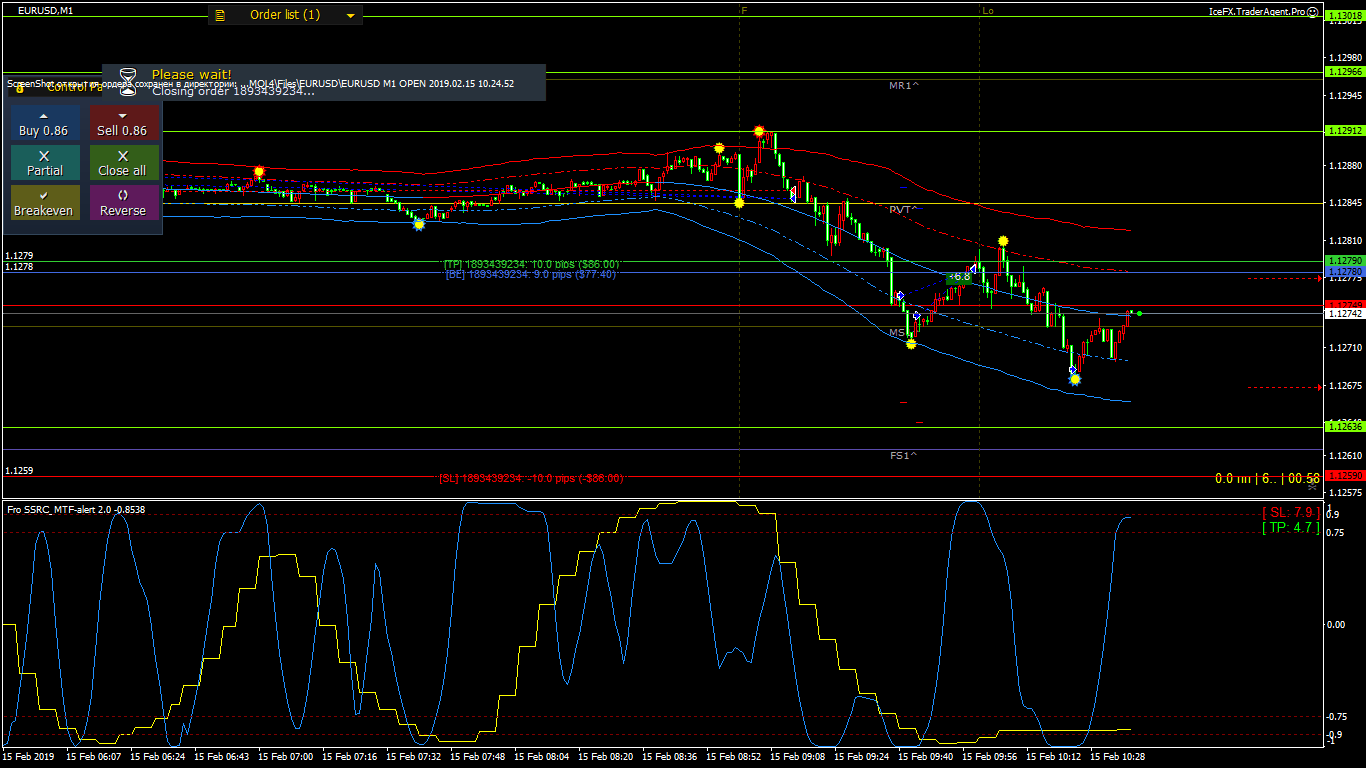Click the red SL: 7.9 indicator text
The image size is (1366, 768).
tap(1291, 513)
